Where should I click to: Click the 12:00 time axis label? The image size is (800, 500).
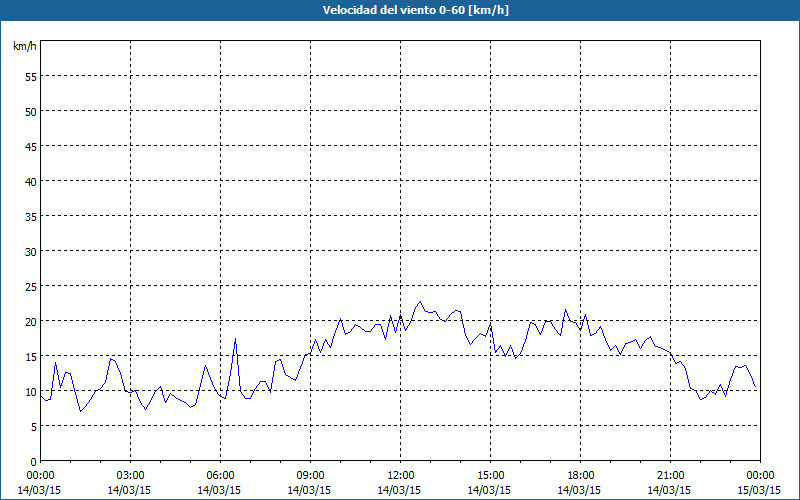[401, 476]
